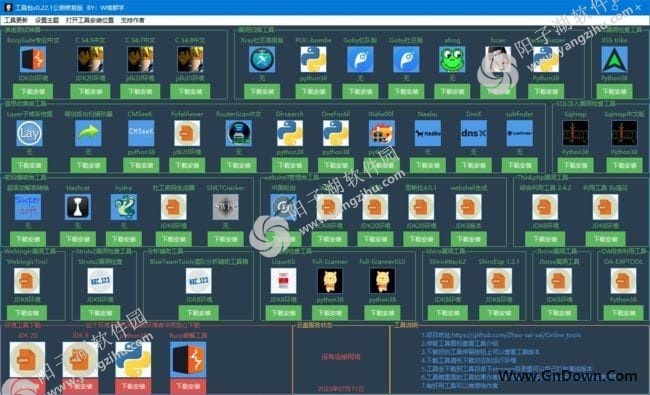Click 下载安装 under XSStrike
The width and height of the screenshot is (650, 395).
click(x=614, y=92)
